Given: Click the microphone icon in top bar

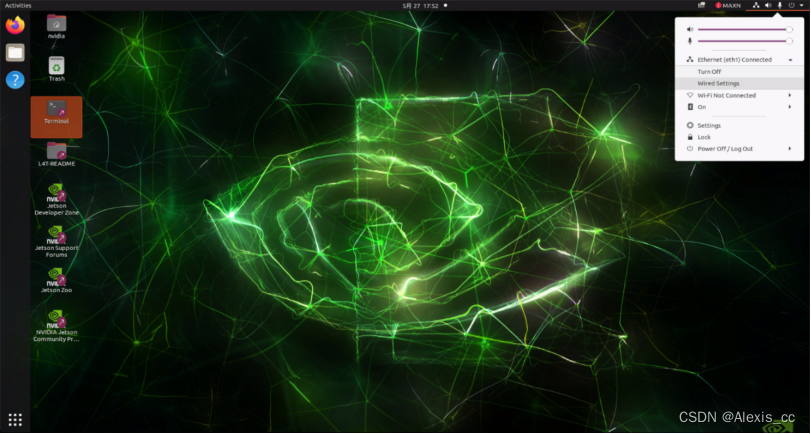Looking at the screenshot, I should coord(779,6).
